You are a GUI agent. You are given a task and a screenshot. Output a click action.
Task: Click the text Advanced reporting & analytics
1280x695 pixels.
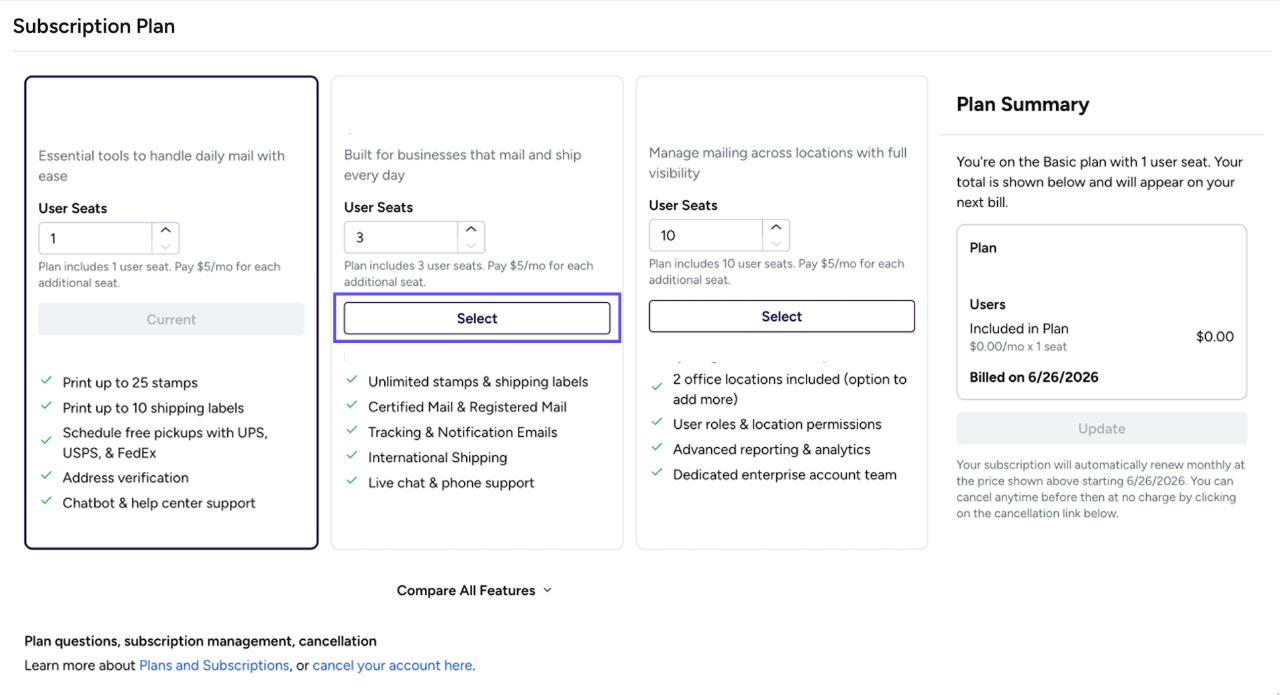tap(772, 450)
